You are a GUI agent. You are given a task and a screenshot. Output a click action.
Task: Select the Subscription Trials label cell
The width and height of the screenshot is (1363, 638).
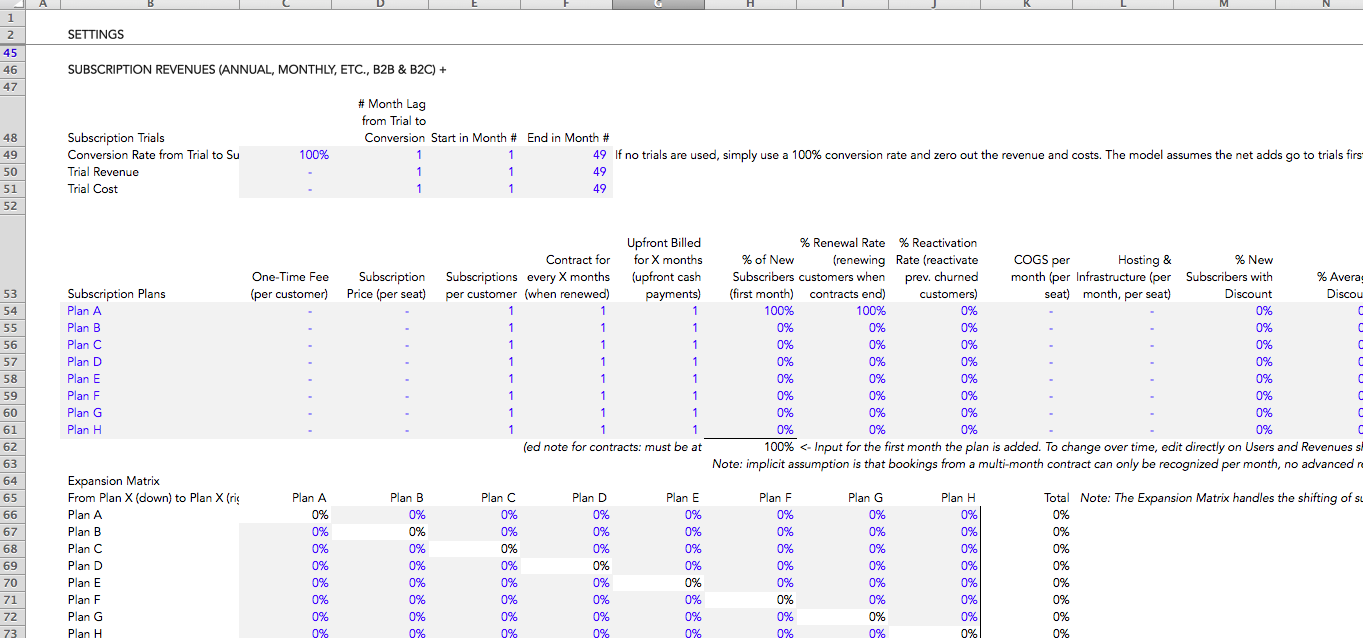pos(116,138)
